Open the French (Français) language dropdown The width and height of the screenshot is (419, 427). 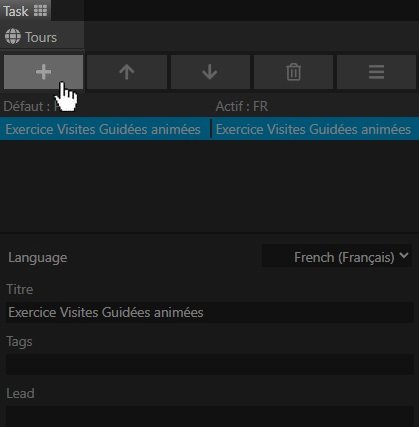[337, 257]
